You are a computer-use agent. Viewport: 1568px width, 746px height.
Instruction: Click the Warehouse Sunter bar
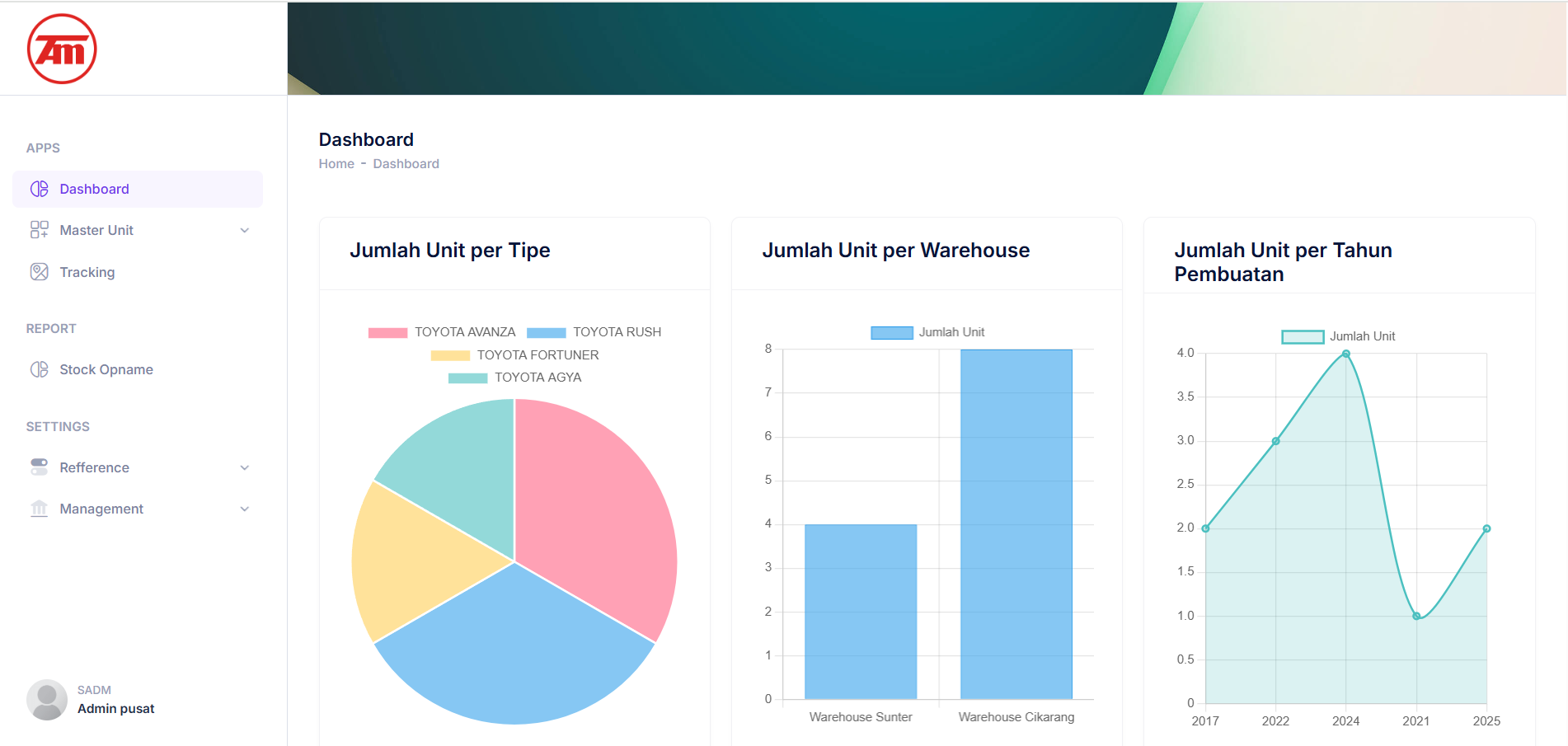click(x=861, y=612)
